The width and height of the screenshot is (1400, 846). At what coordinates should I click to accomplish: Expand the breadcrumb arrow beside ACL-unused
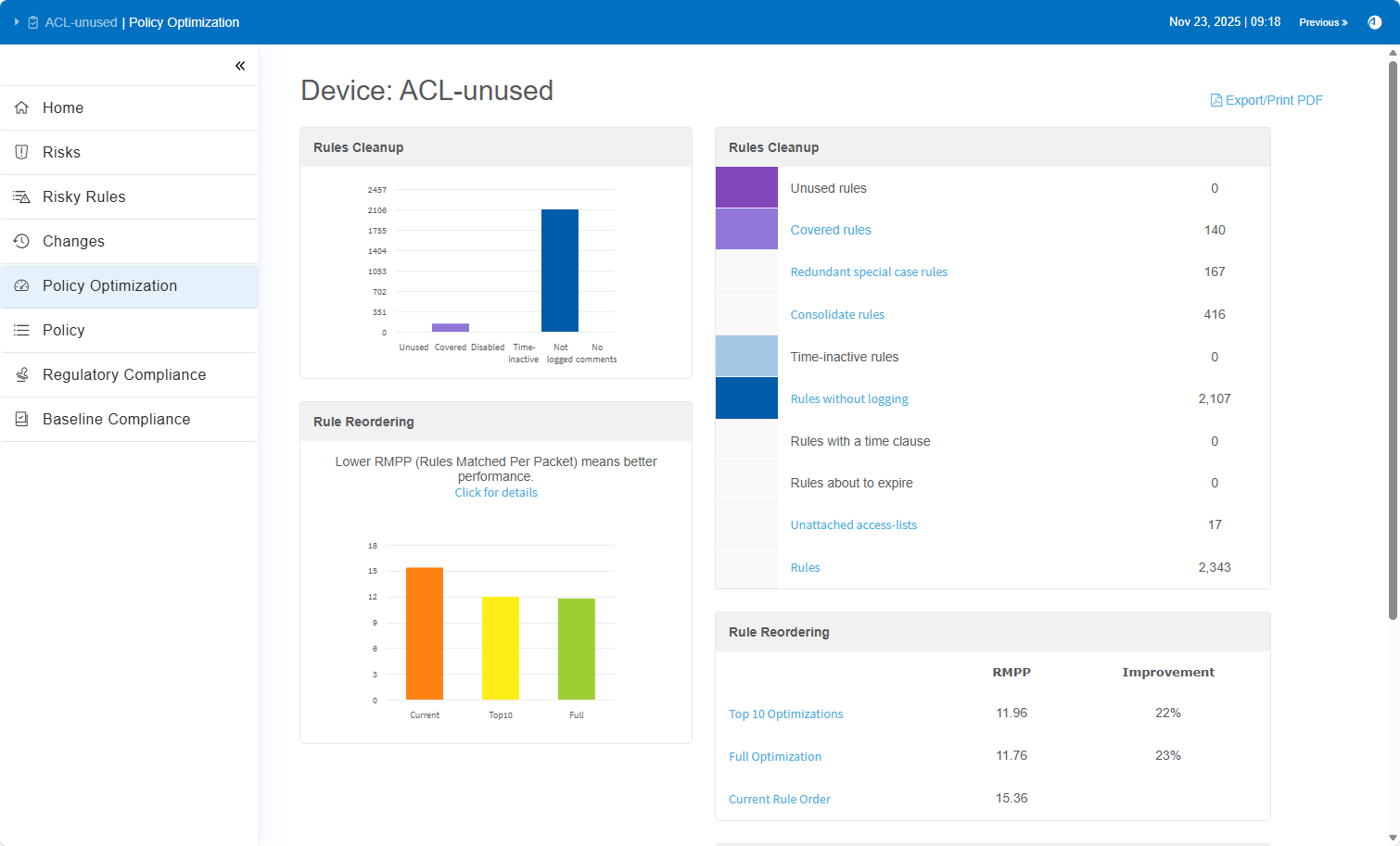click(17, 22)
